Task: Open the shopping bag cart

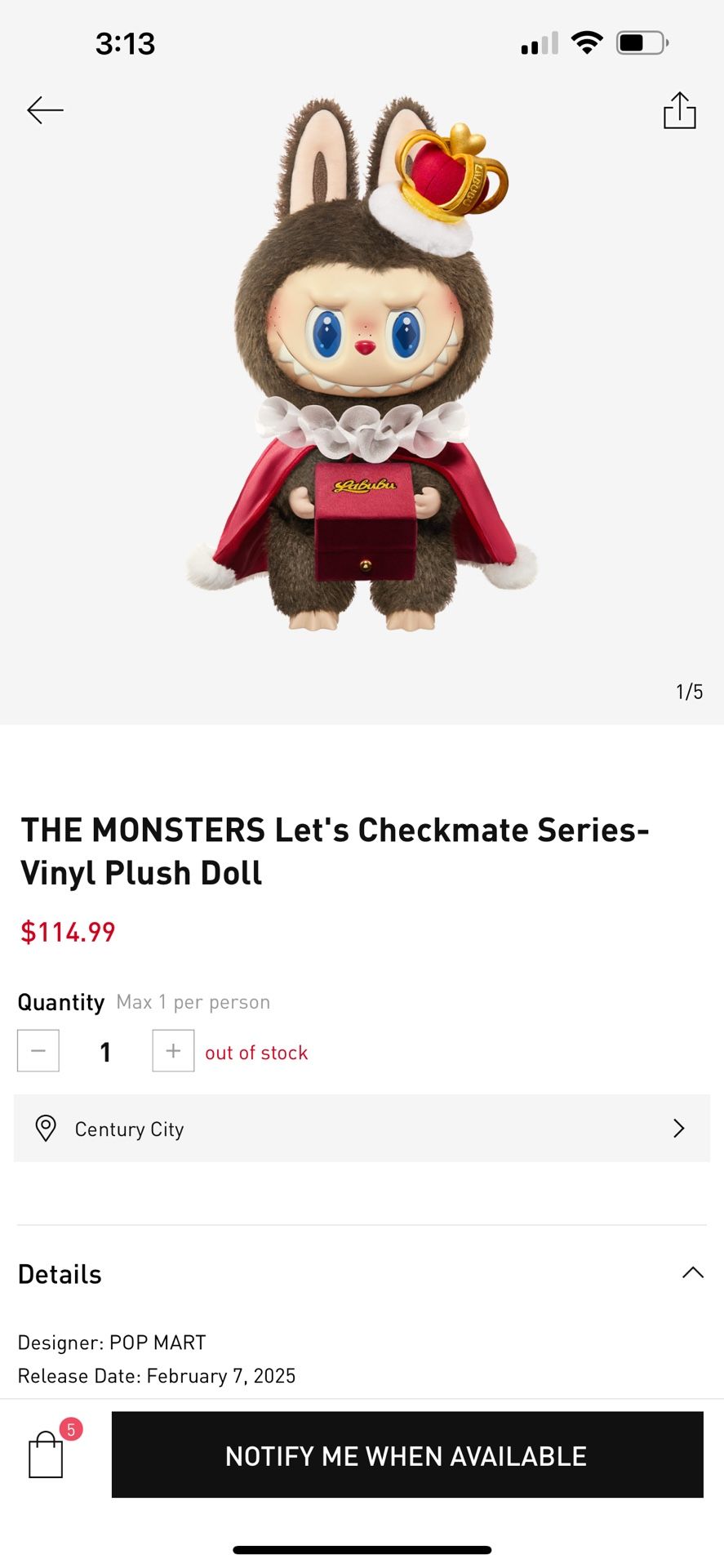Action: (x=46, y=1455)
